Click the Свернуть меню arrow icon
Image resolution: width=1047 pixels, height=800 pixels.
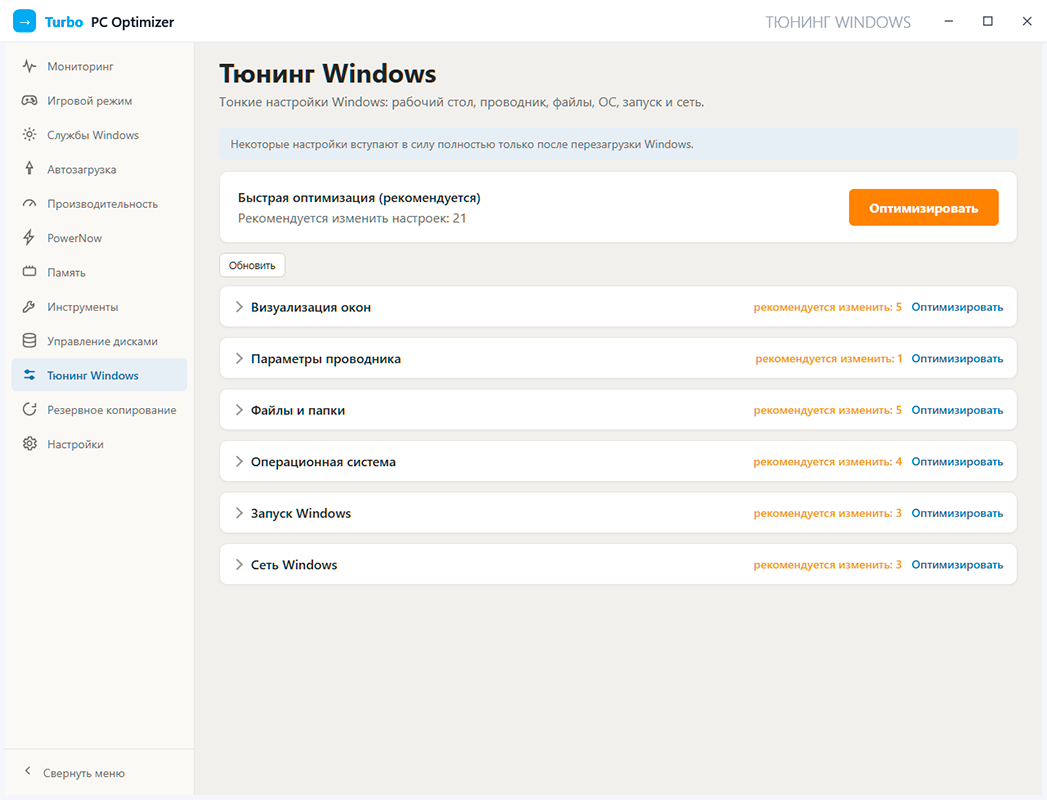click(x=27, y=771)
